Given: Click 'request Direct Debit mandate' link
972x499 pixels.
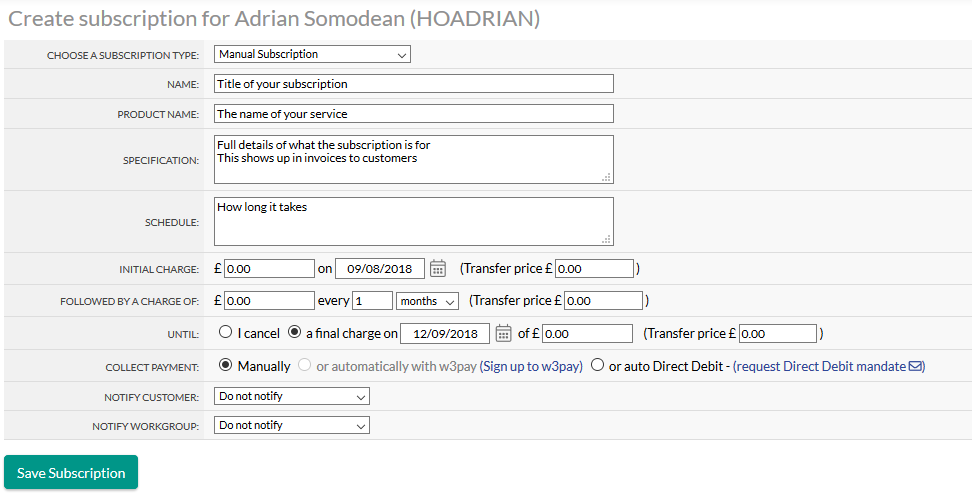Looking at the screenshot, I should point(820,367).
